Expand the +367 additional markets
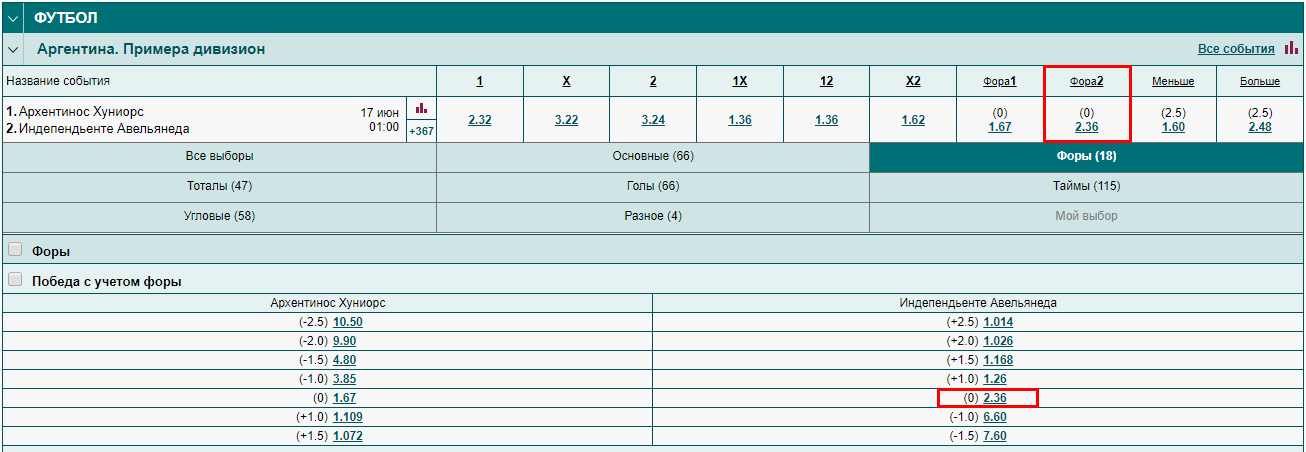This screenshot has width=1306, height=452. 421,130
